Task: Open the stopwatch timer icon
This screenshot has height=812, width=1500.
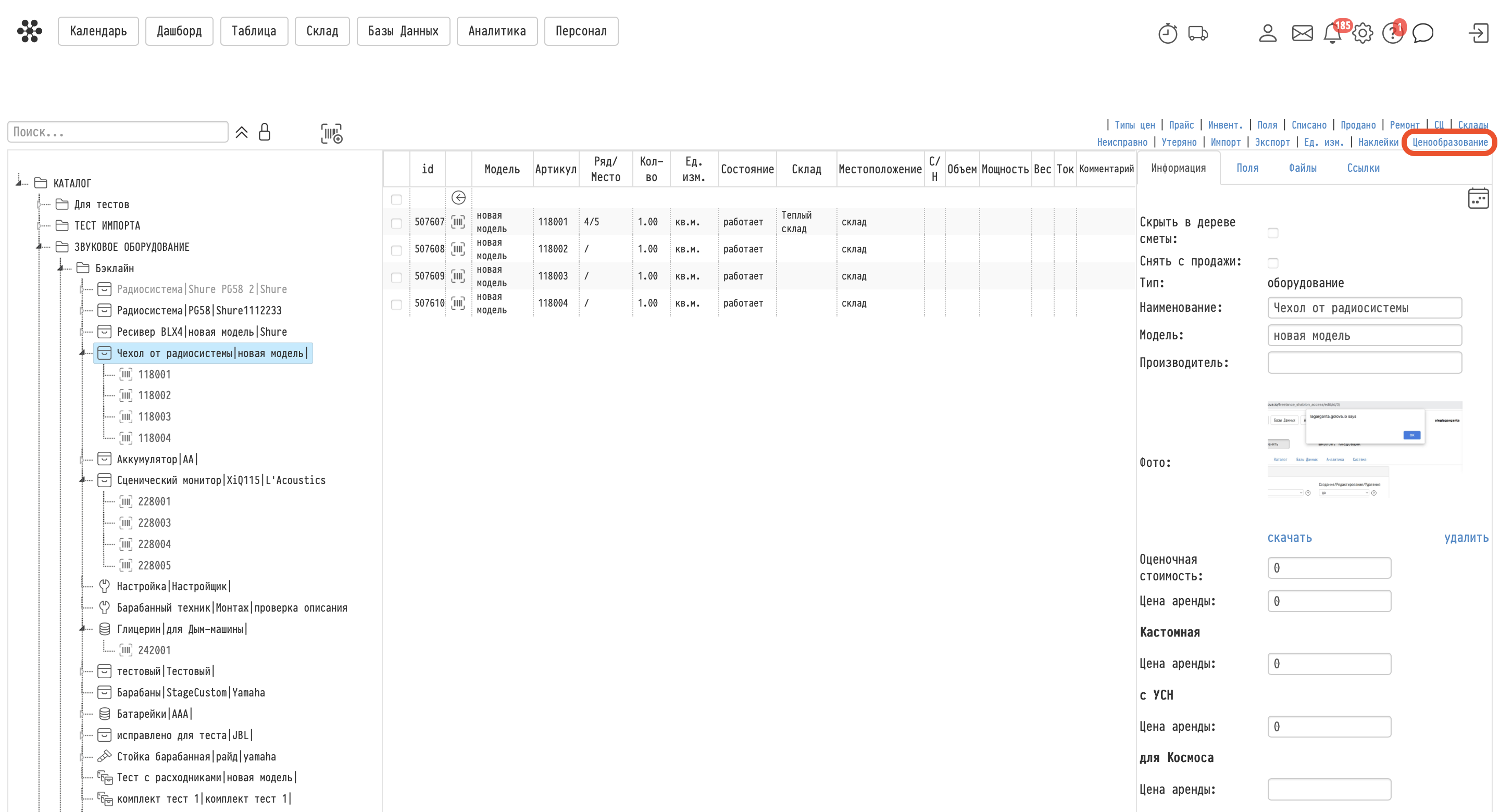Action: click(1167, 33)
